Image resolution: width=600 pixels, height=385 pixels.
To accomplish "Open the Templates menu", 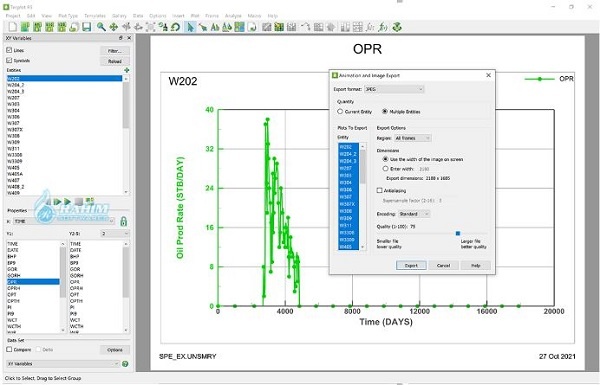I will point(95,16).
